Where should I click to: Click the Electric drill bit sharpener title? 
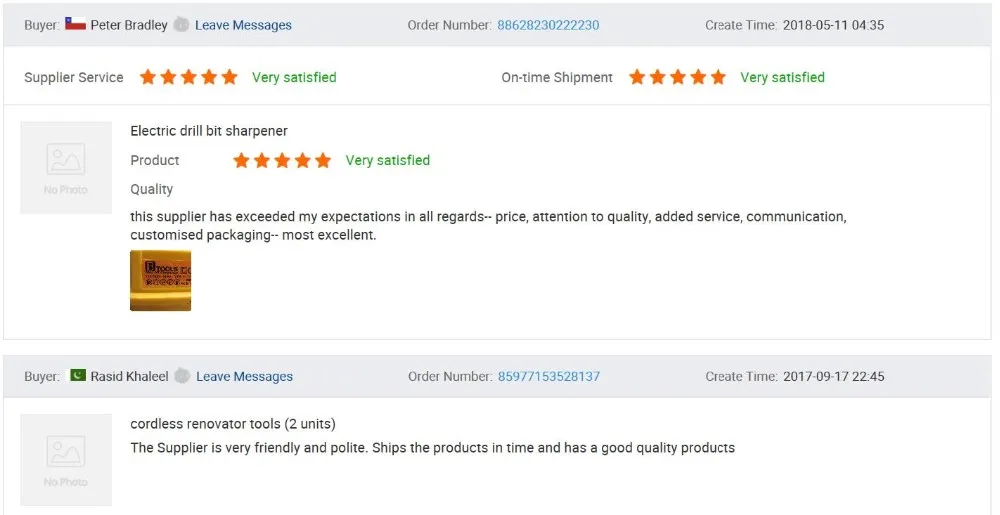[x=209, y=131]
